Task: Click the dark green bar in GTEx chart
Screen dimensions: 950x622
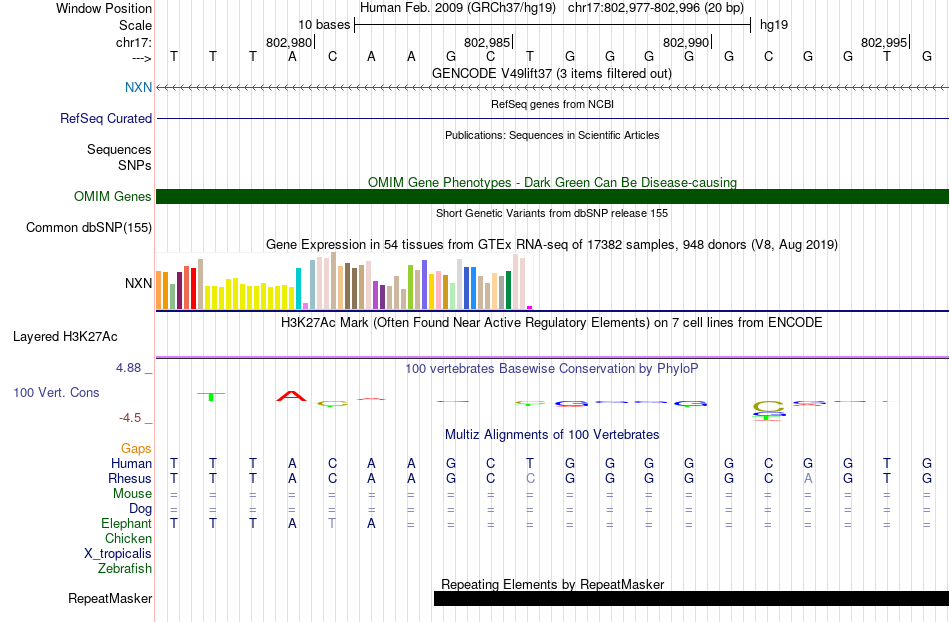Action: [508, 290]
